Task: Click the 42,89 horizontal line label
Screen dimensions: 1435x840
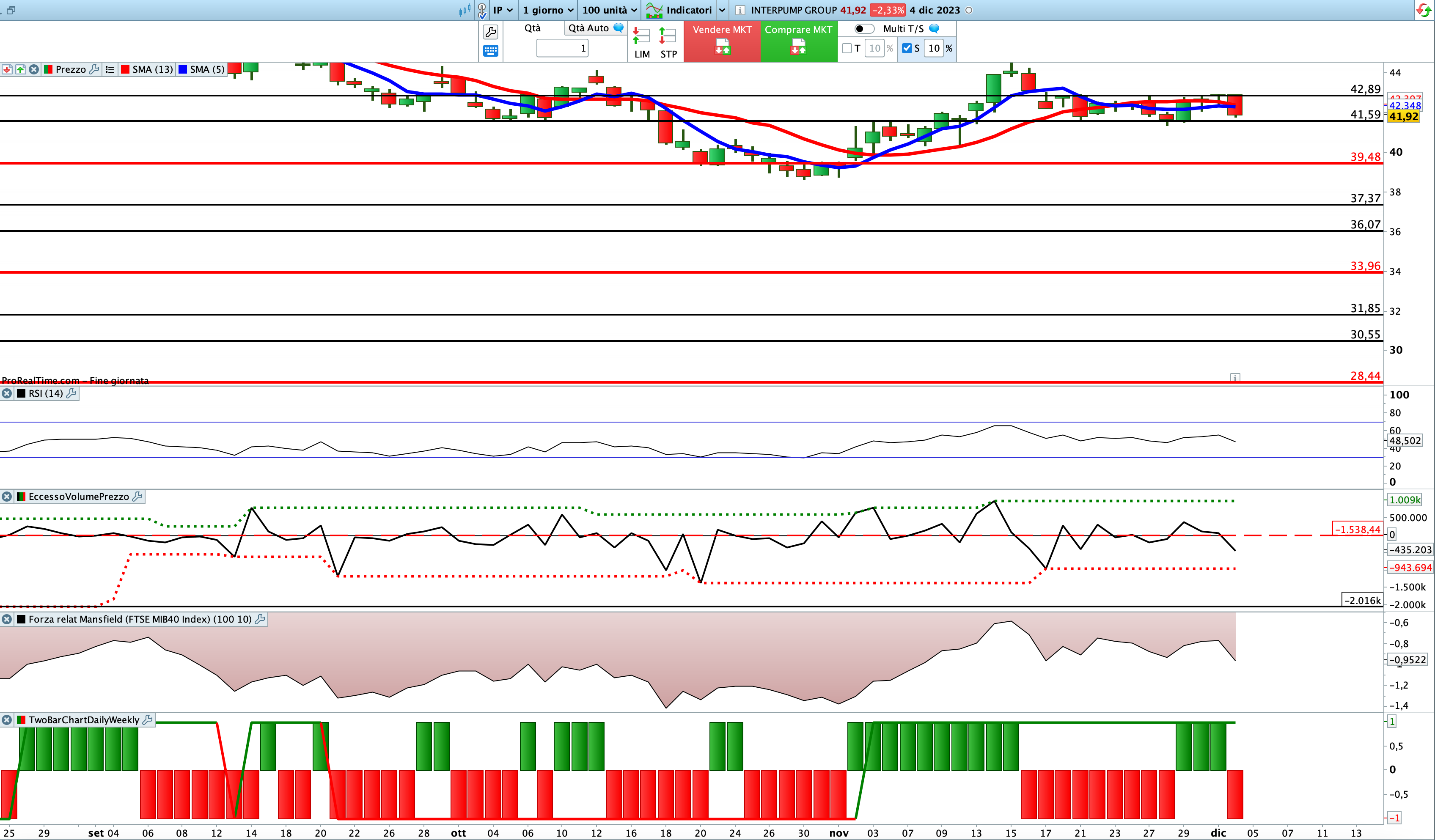Action: tap(1366, 89)
